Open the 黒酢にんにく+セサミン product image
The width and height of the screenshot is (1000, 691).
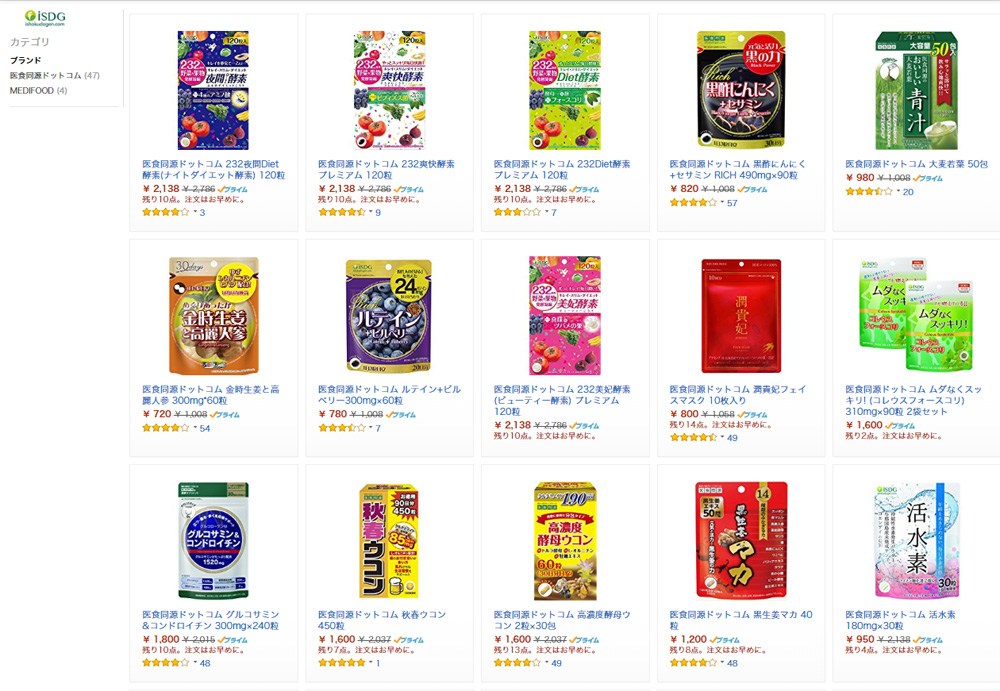[740, 89]
